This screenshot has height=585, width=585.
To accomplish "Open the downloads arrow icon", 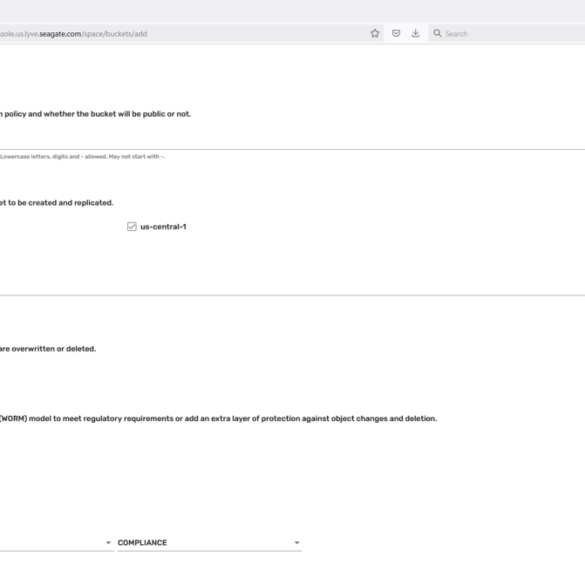I will pos(416,34).
